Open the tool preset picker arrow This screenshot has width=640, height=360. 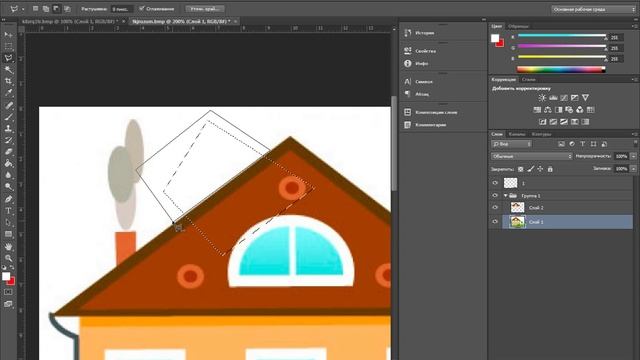pyautogui.click(x=23, y=9)
